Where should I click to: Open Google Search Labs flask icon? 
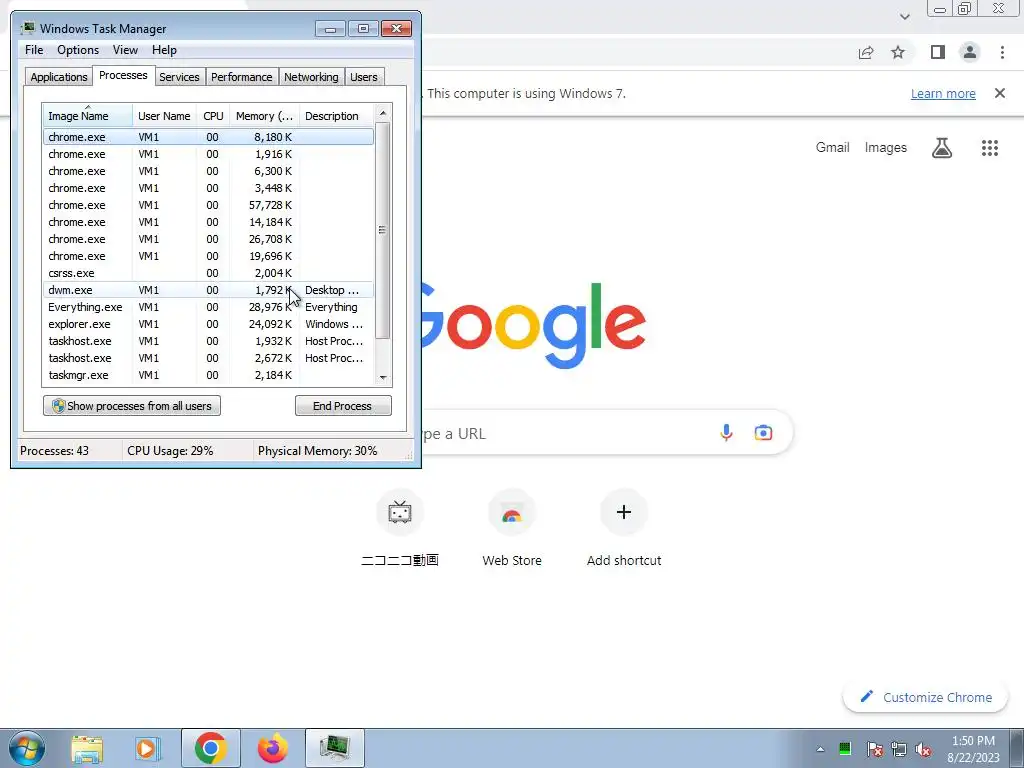tap(942, 148)
